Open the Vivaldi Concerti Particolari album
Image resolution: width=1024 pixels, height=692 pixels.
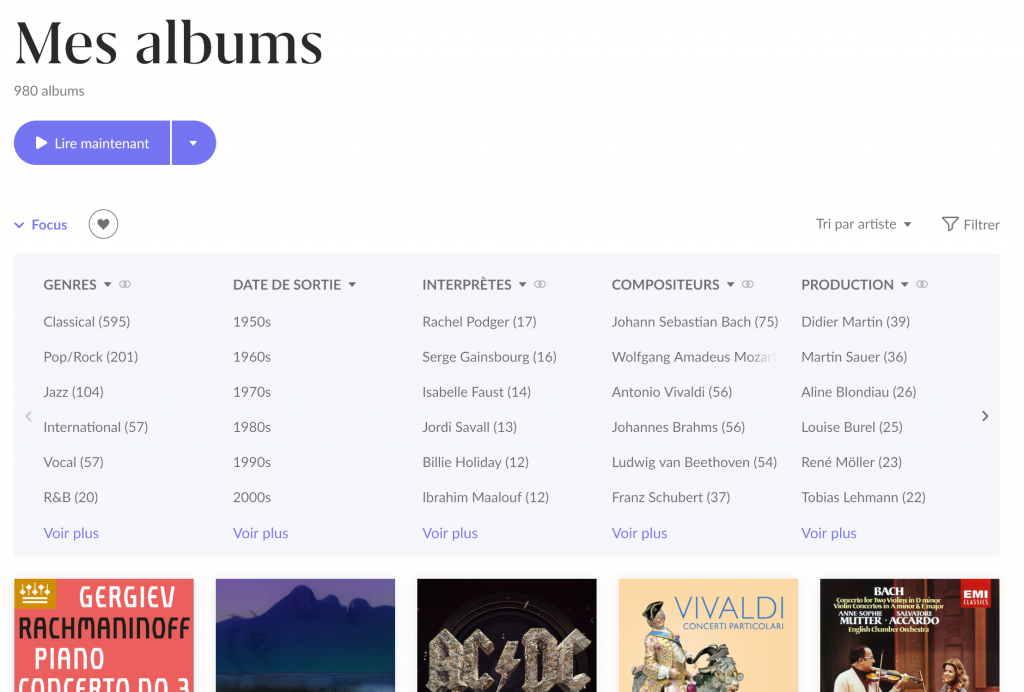point(708,636)
